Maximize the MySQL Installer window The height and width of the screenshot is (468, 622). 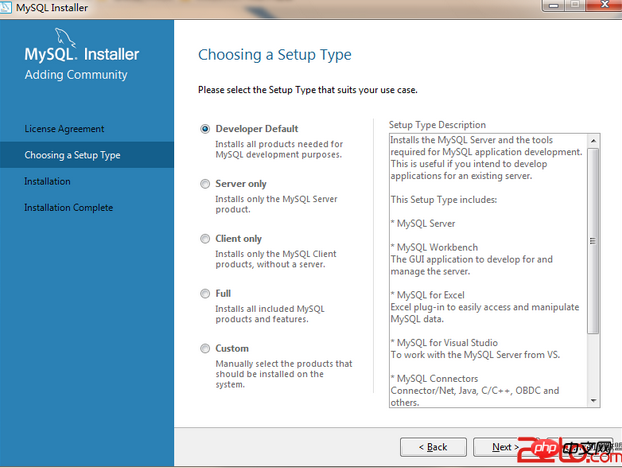click(x=575, y=6)
